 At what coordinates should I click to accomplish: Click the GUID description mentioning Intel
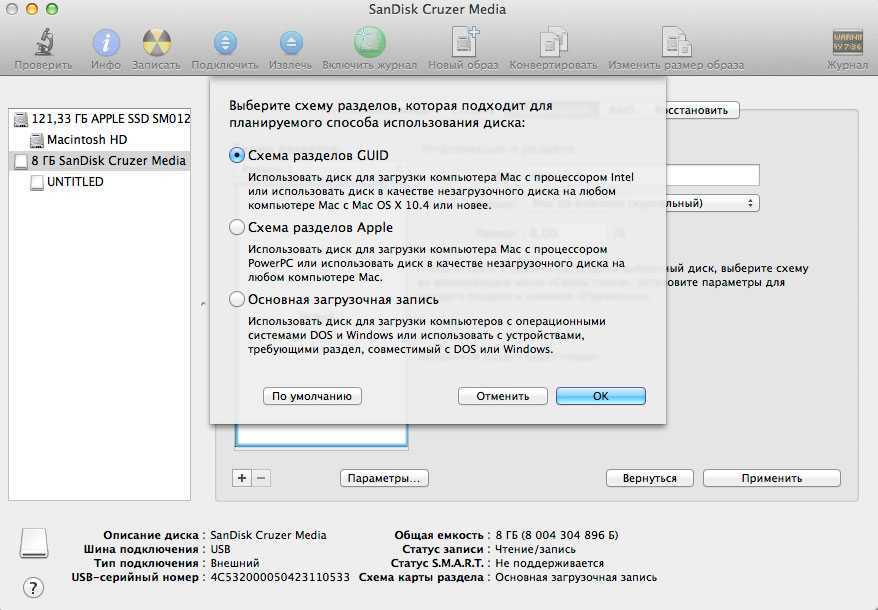click(441, 191)
